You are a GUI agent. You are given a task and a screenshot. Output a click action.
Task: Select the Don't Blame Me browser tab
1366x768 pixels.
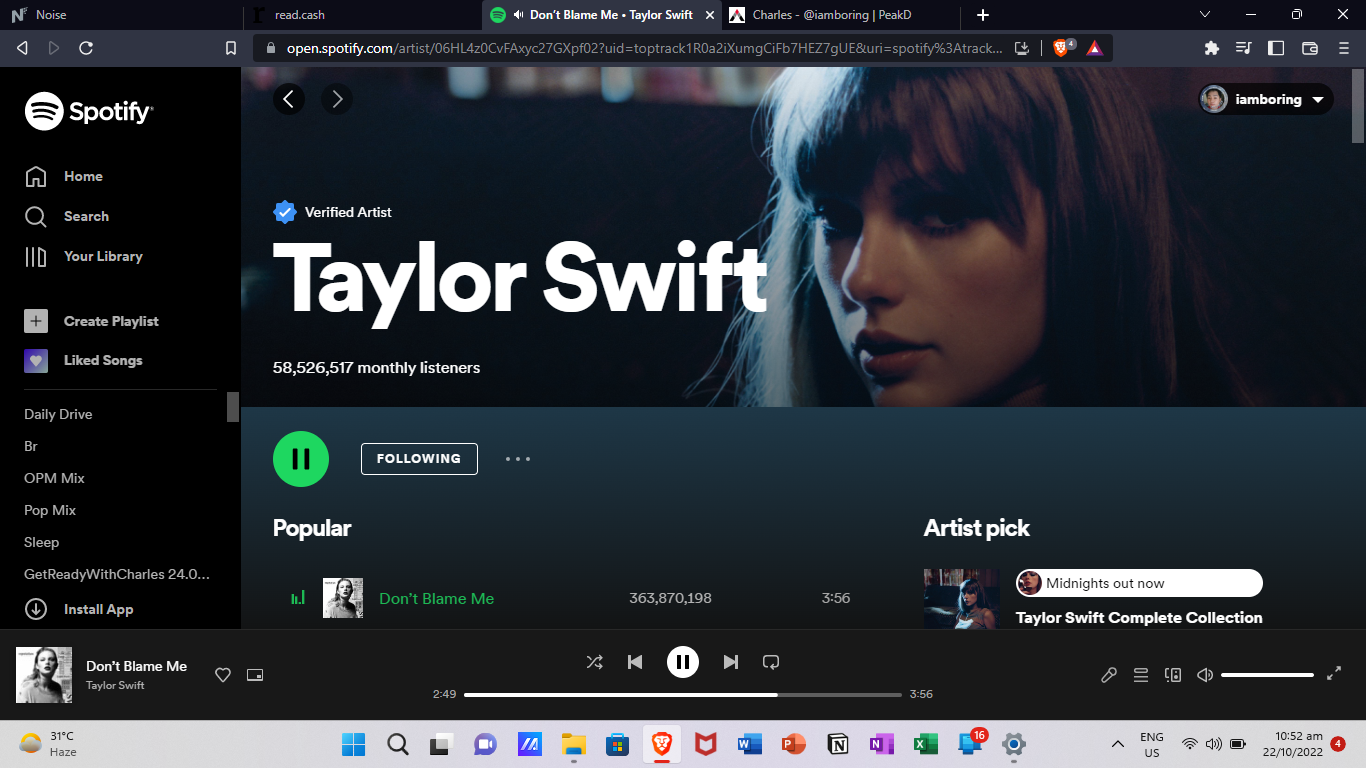point(602,15)
